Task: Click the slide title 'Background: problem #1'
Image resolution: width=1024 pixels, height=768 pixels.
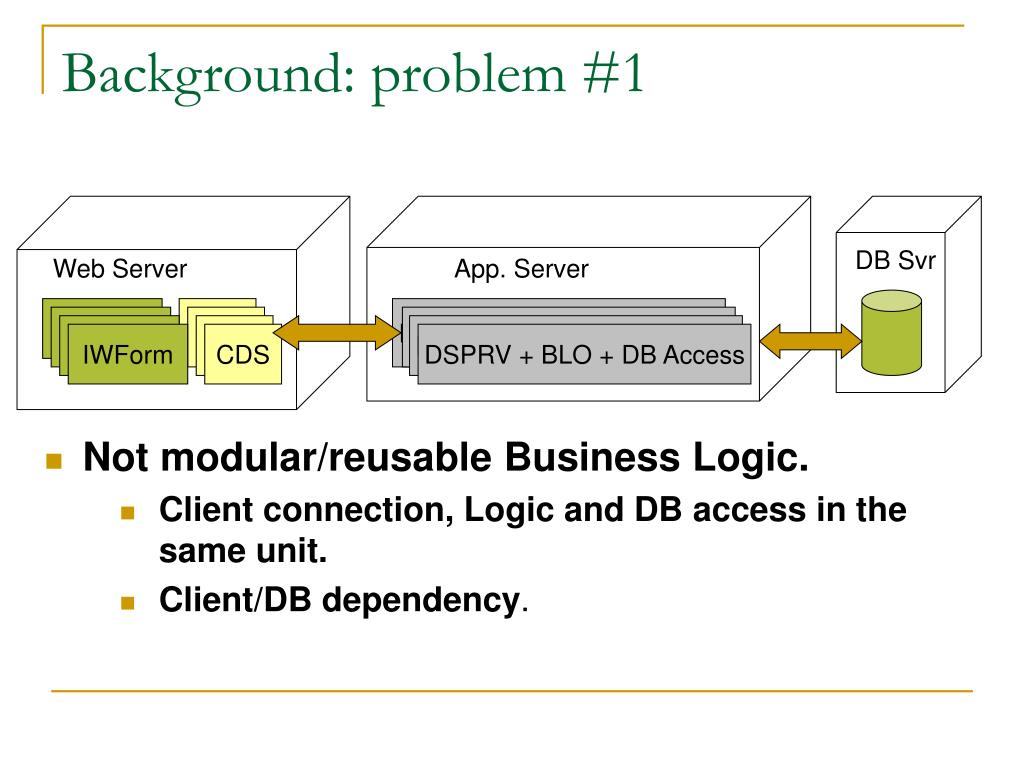Action: 353,76
